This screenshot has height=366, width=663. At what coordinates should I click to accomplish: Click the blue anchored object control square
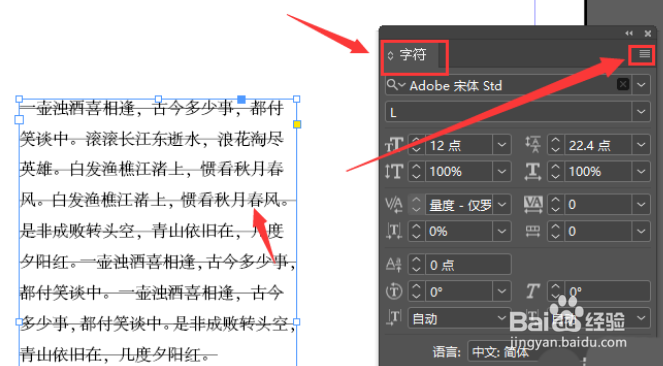click(x=241, y=99)
